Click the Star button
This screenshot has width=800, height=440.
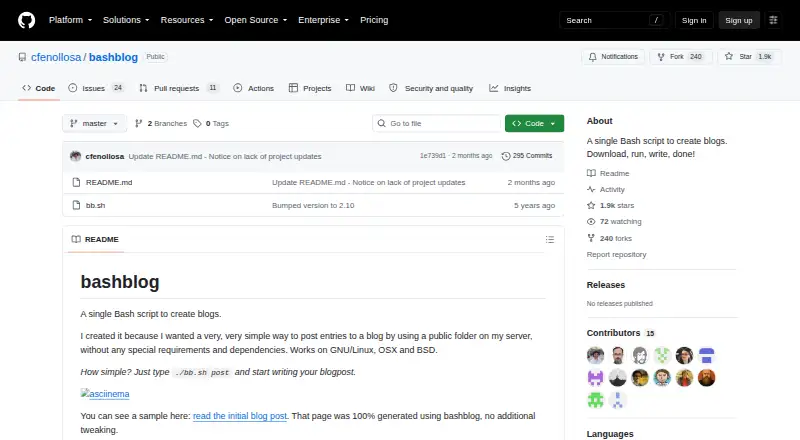click(749, 57)
